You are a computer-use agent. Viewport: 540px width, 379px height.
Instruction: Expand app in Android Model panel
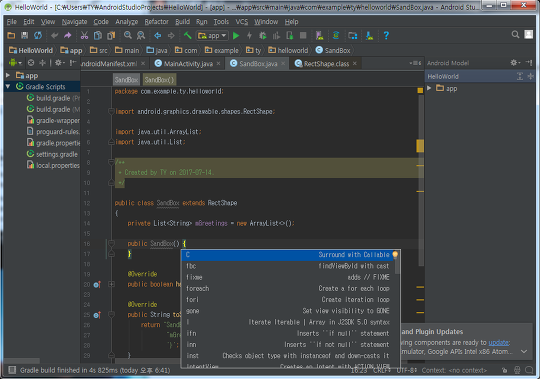429,88
